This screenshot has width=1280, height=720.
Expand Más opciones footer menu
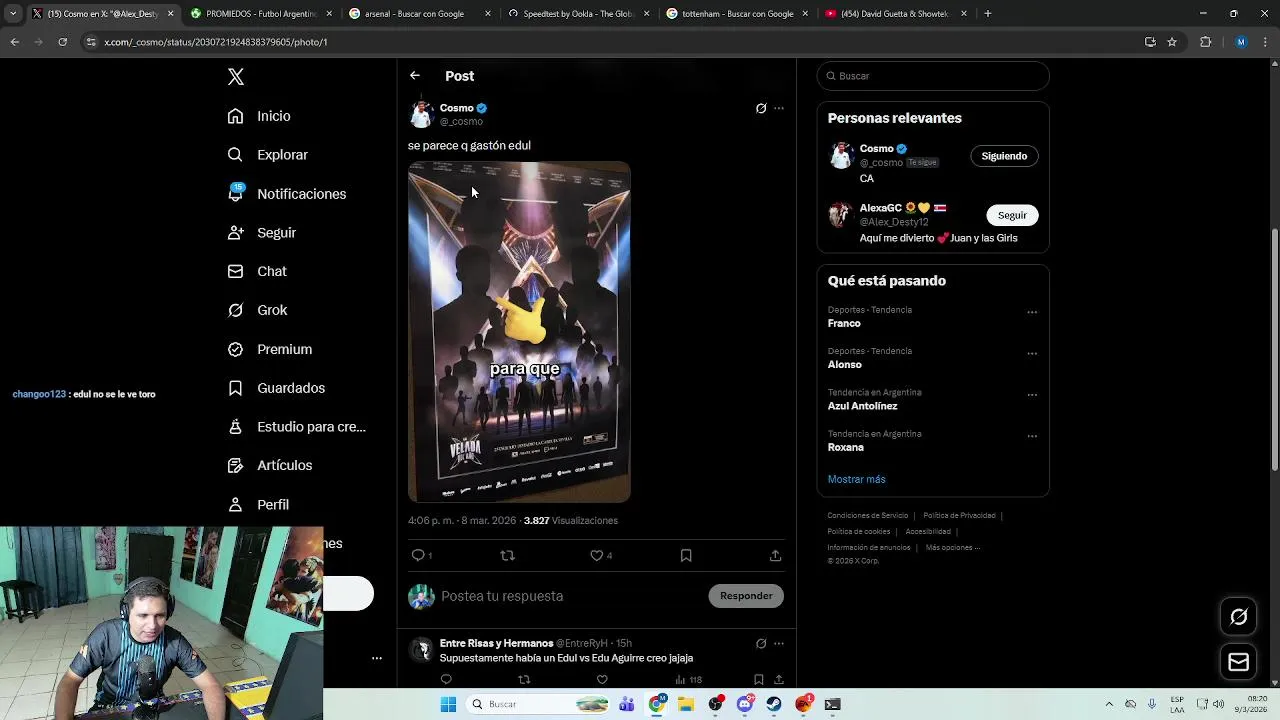coord(953,548)
